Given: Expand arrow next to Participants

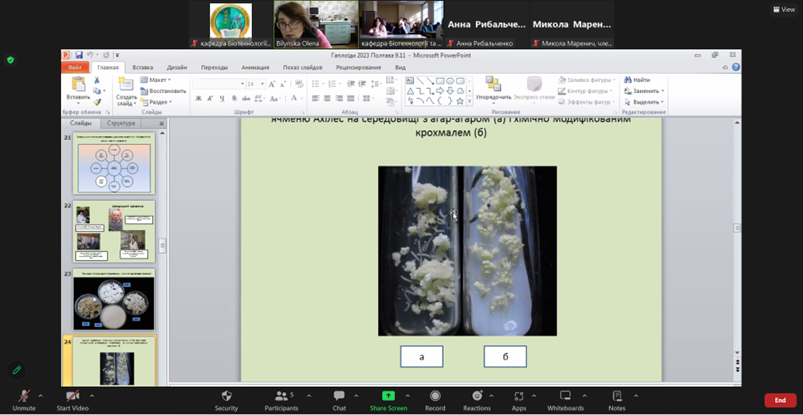Looking at the screenshot, I should coord(309,396).
